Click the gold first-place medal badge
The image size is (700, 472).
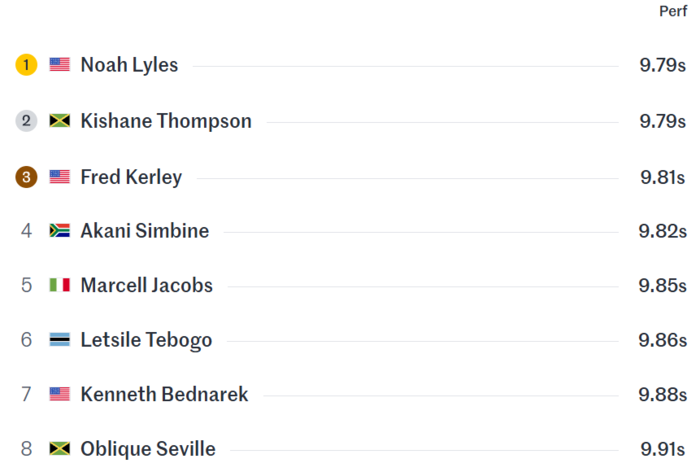coord(26,65)
